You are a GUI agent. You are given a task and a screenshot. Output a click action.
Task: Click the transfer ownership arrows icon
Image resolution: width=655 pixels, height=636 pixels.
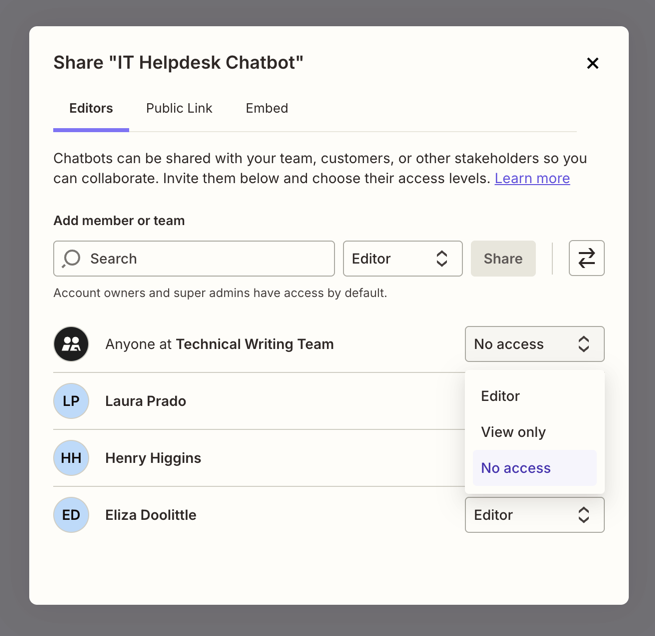[586, 258]
